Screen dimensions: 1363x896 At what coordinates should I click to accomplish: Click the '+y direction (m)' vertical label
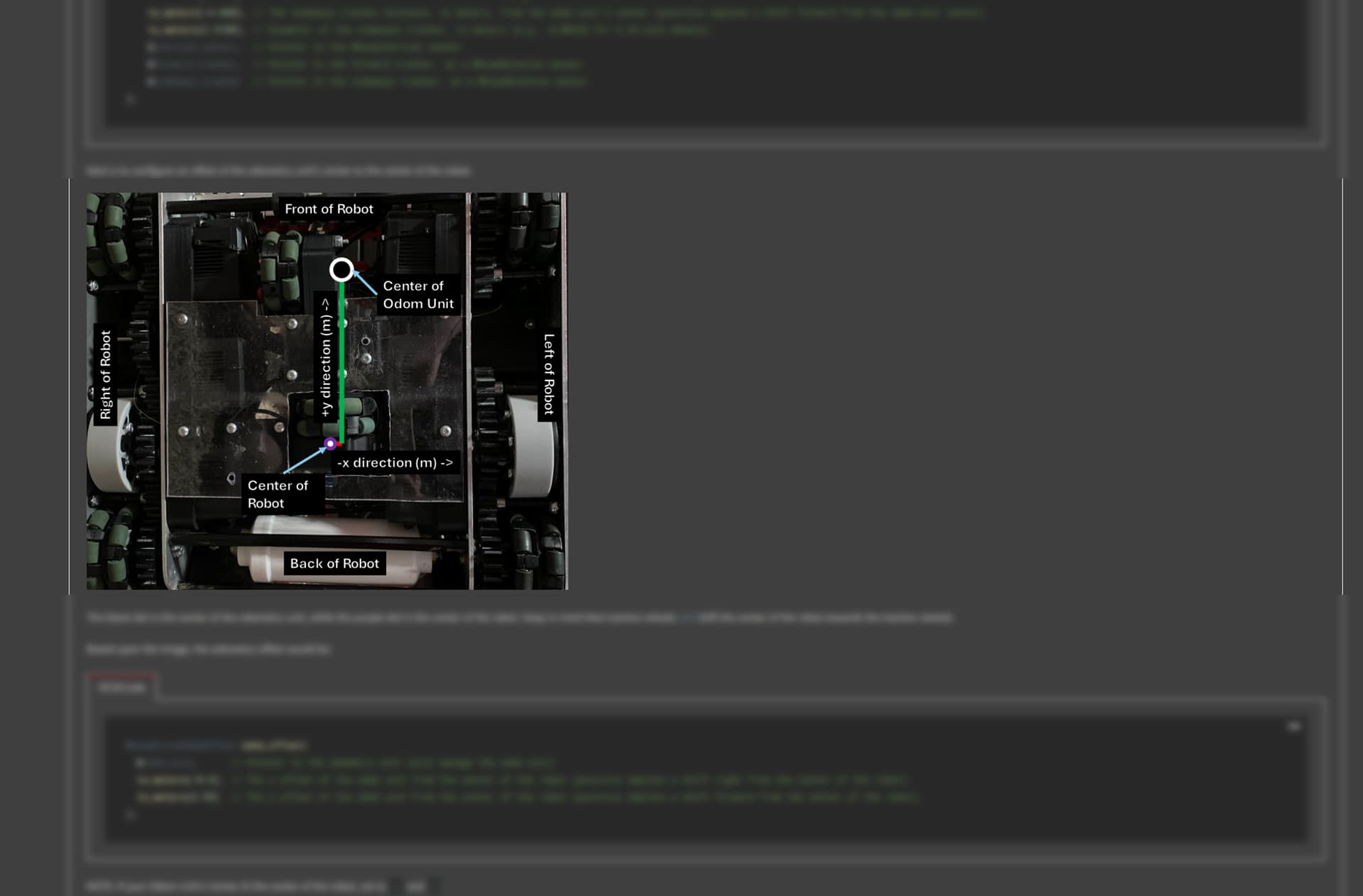pos(325,356)
